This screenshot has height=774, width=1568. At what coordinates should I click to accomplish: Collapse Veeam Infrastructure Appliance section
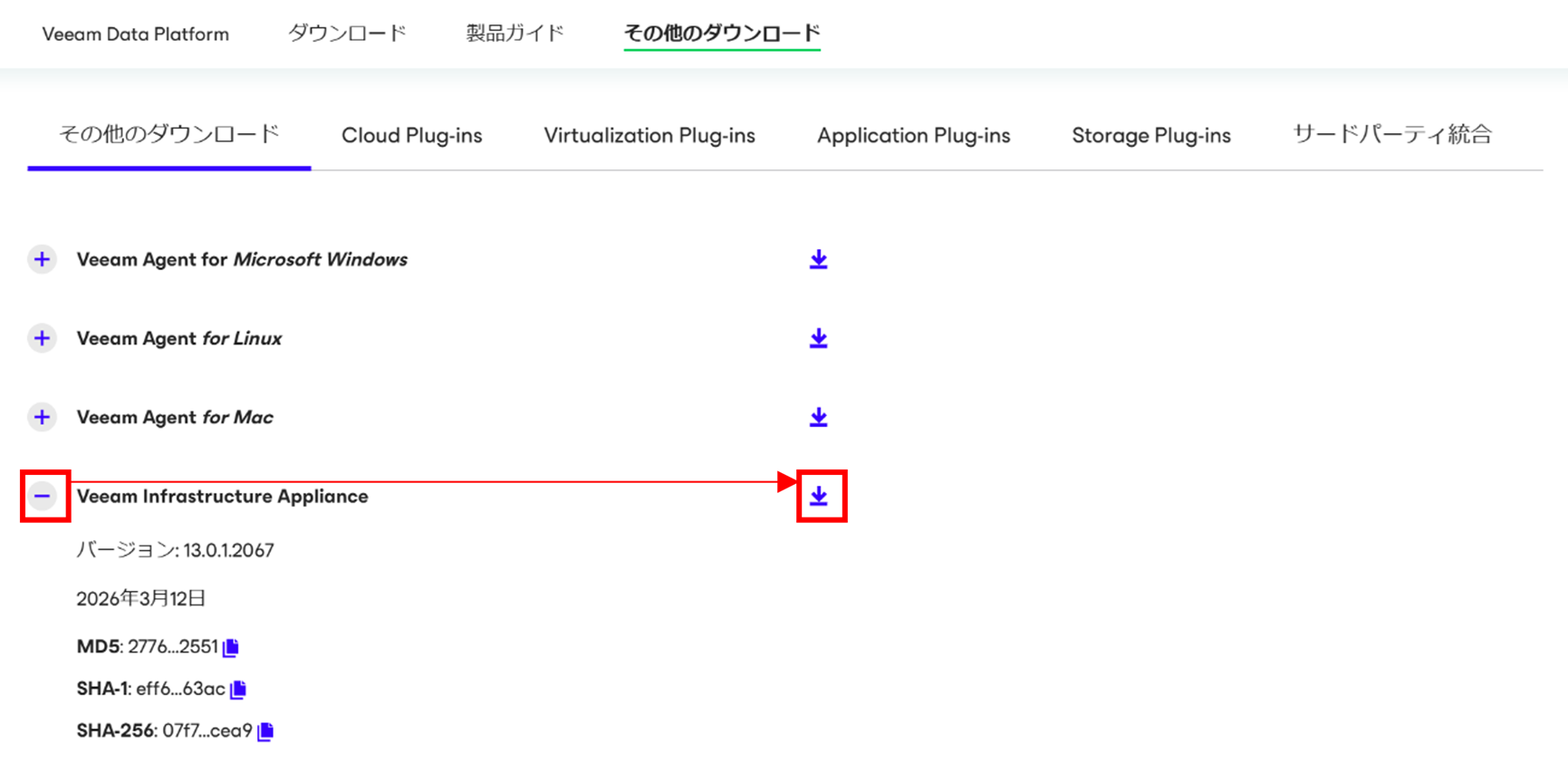pos(42,497)
